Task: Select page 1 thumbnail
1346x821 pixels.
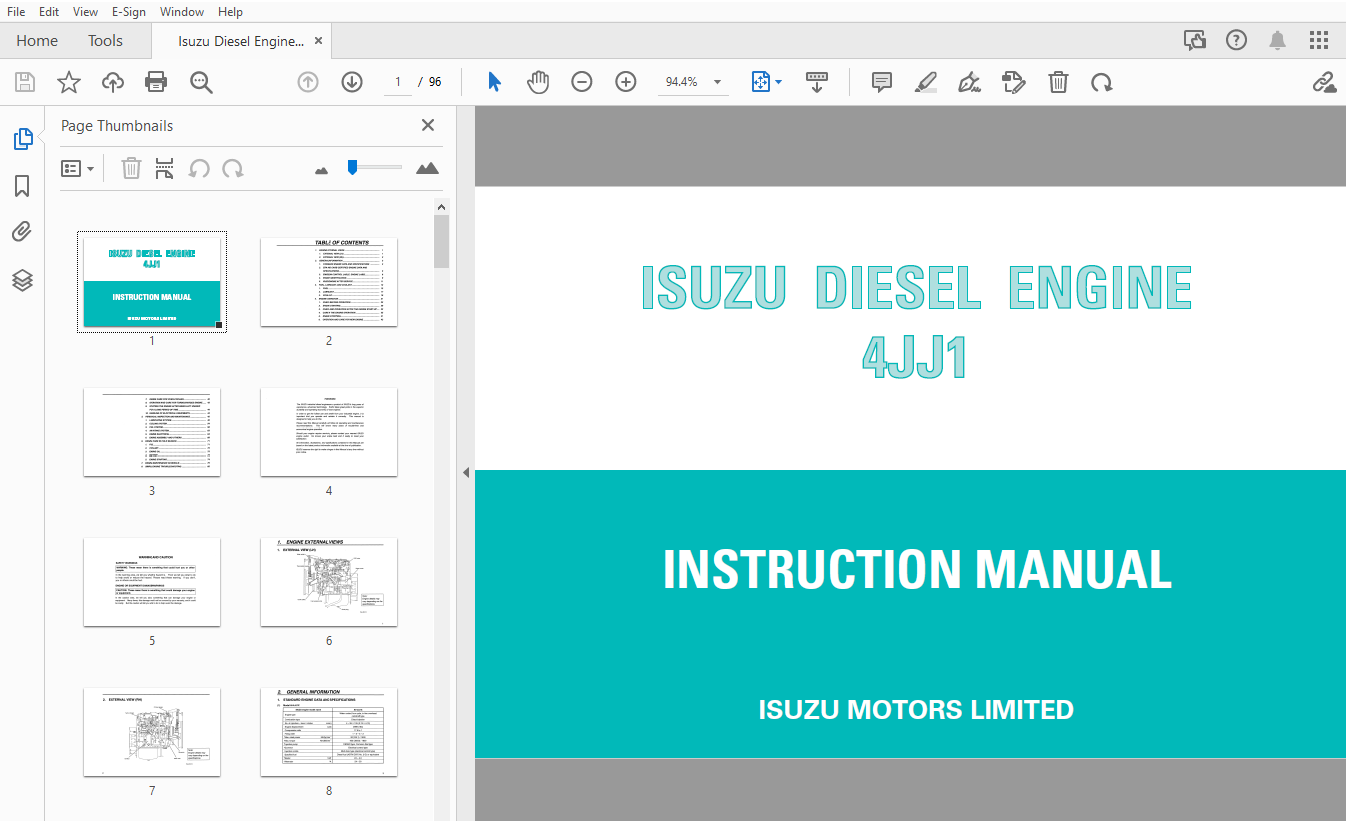Action: tap(152, 282)
